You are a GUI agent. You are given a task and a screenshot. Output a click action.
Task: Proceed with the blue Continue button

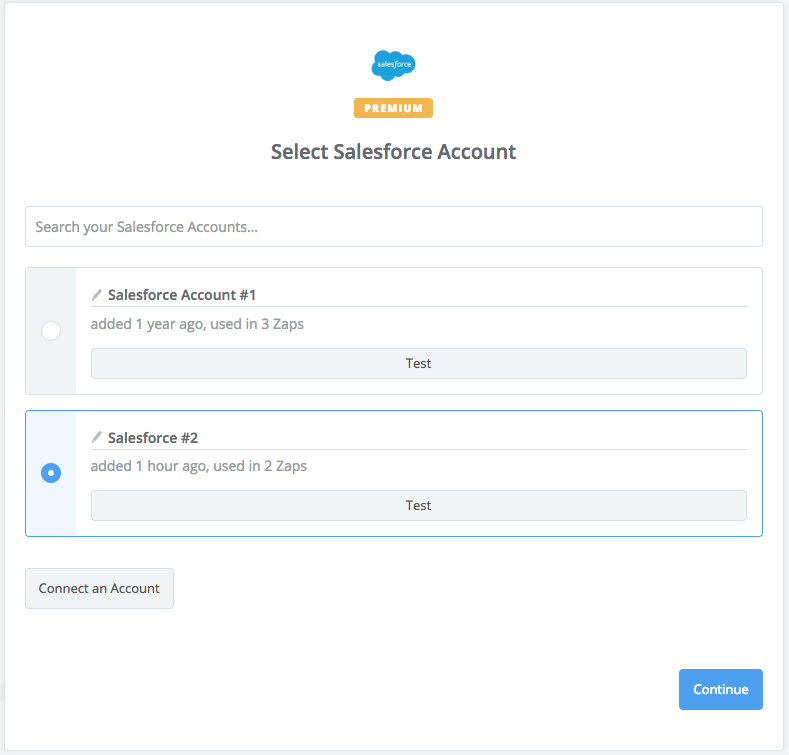coord(721,690)
